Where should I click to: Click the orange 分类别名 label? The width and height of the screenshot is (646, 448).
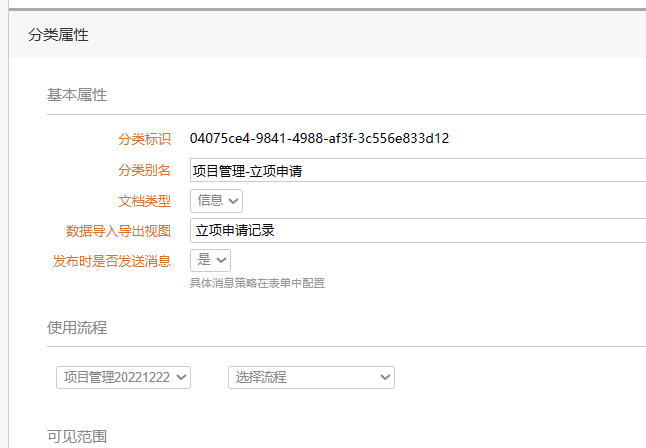[x=145, y=171]
